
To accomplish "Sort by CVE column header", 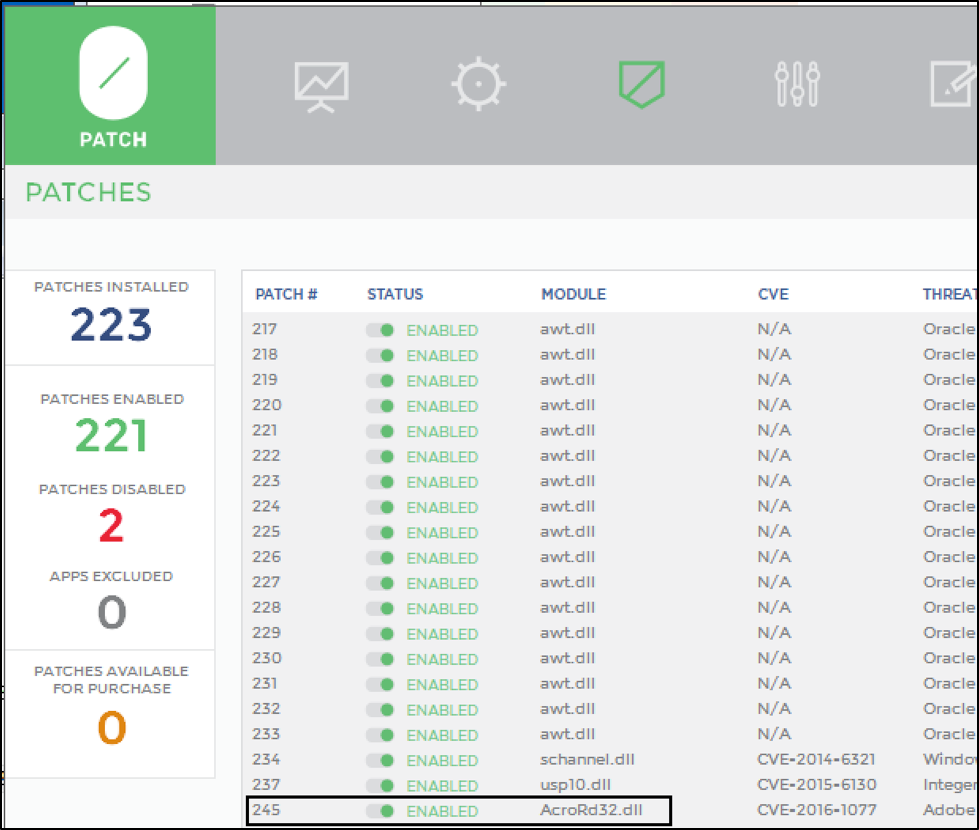I will coord(773,294).
